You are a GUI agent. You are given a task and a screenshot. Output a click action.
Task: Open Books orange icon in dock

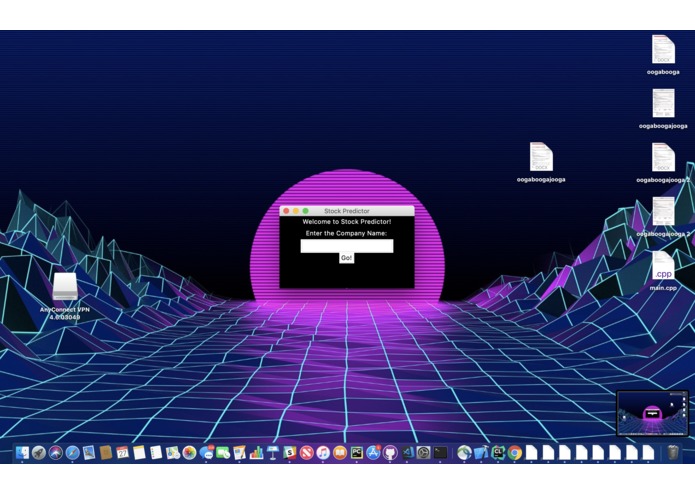(340, 452)
